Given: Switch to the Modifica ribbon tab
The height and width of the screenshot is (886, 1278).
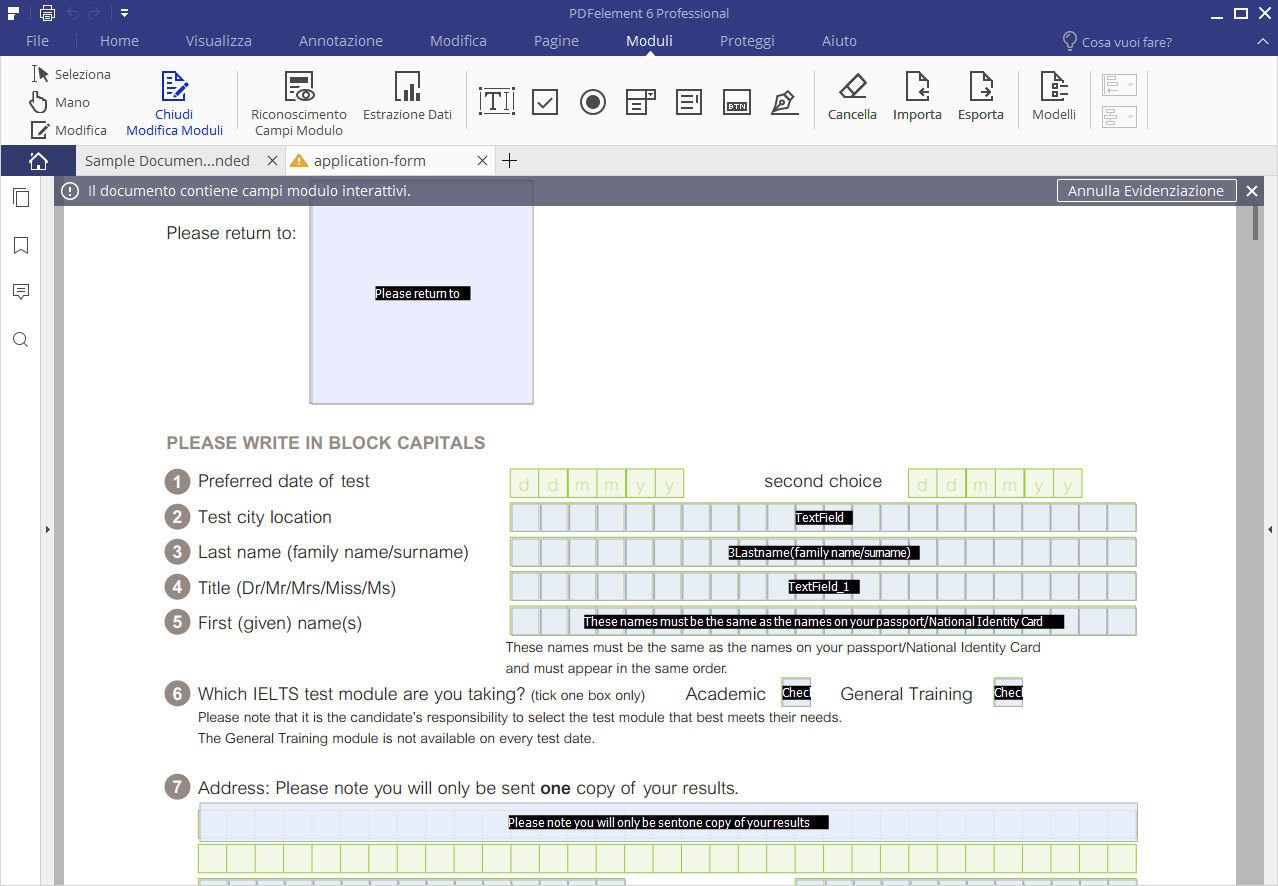Looking at the screenshot, I should tap(458, 41).
